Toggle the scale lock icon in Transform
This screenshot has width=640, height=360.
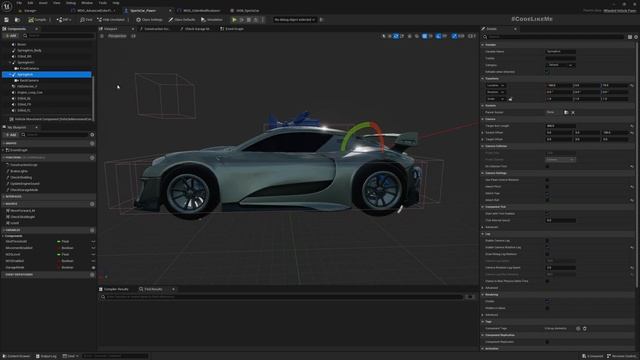coord(510,99)
